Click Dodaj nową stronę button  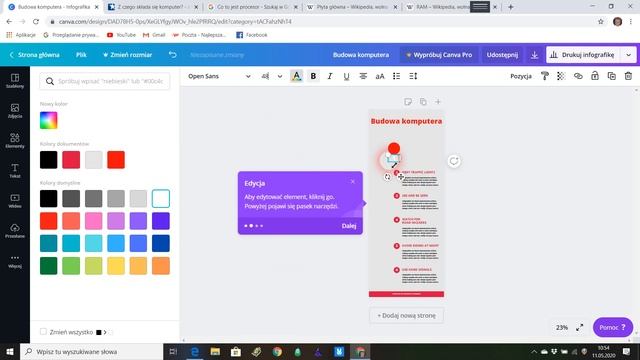[x=406, y=316]
